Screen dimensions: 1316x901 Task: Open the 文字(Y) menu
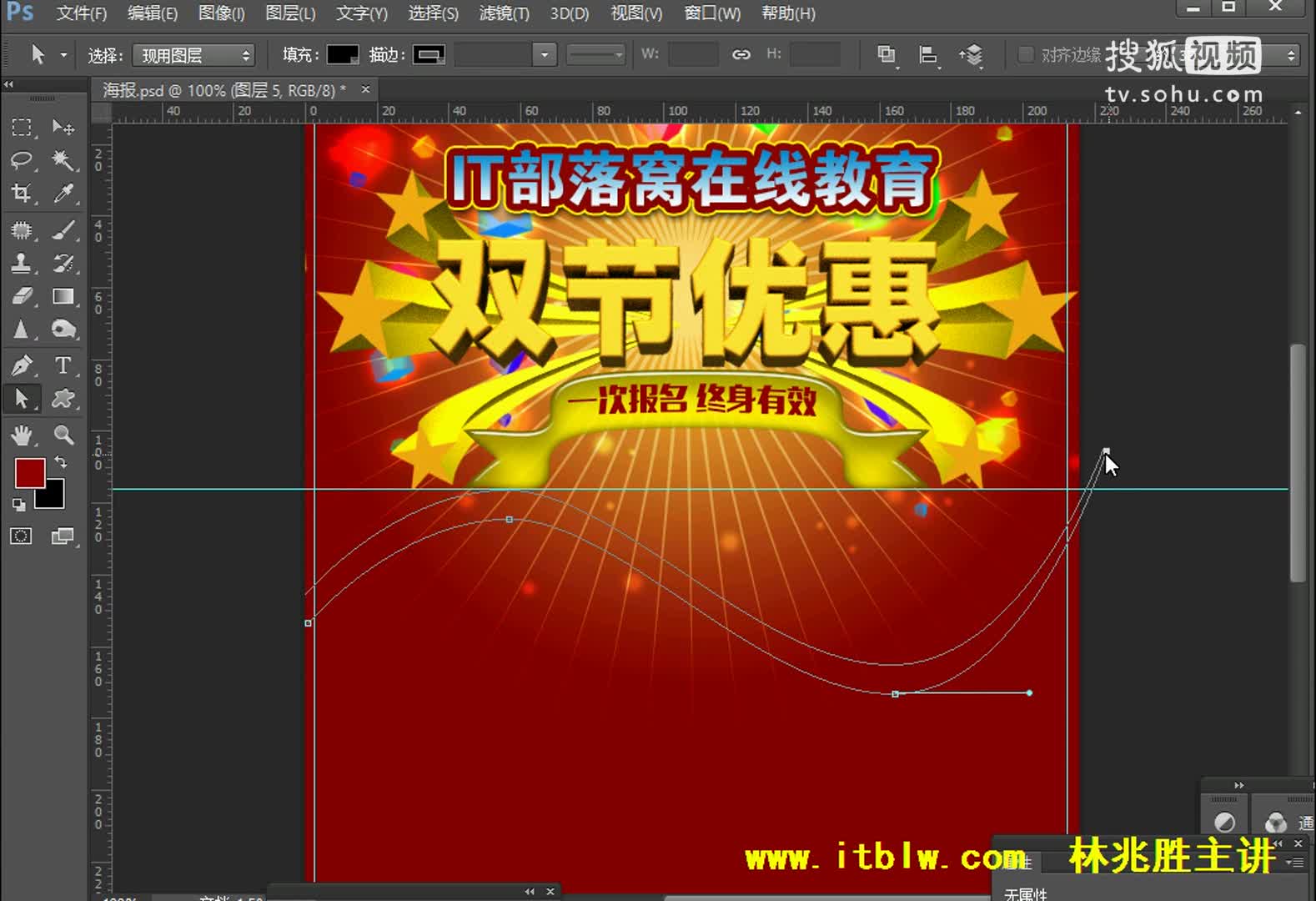click(362, 13)
